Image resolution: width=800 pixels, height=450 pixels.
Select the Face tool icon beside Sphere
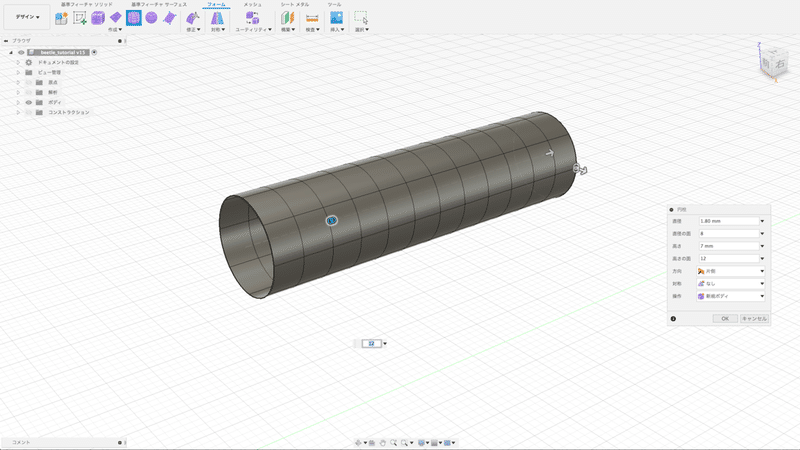169,18
